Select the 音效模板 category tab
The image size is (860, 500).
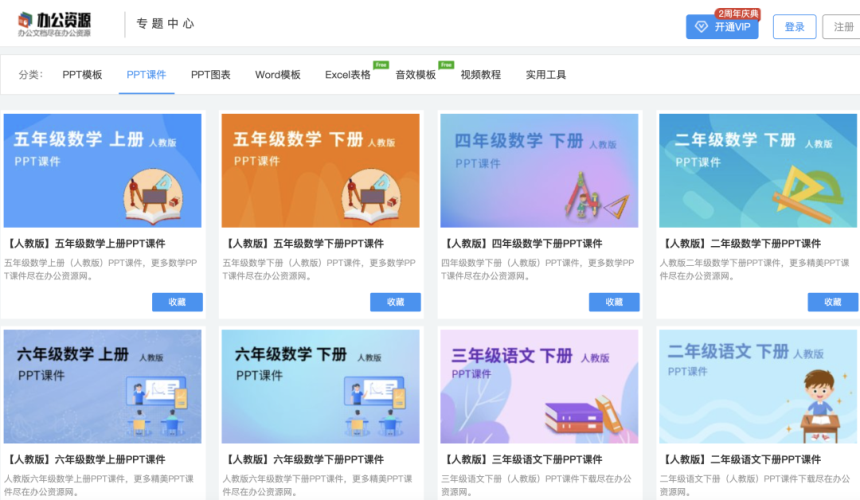[415, 75]
